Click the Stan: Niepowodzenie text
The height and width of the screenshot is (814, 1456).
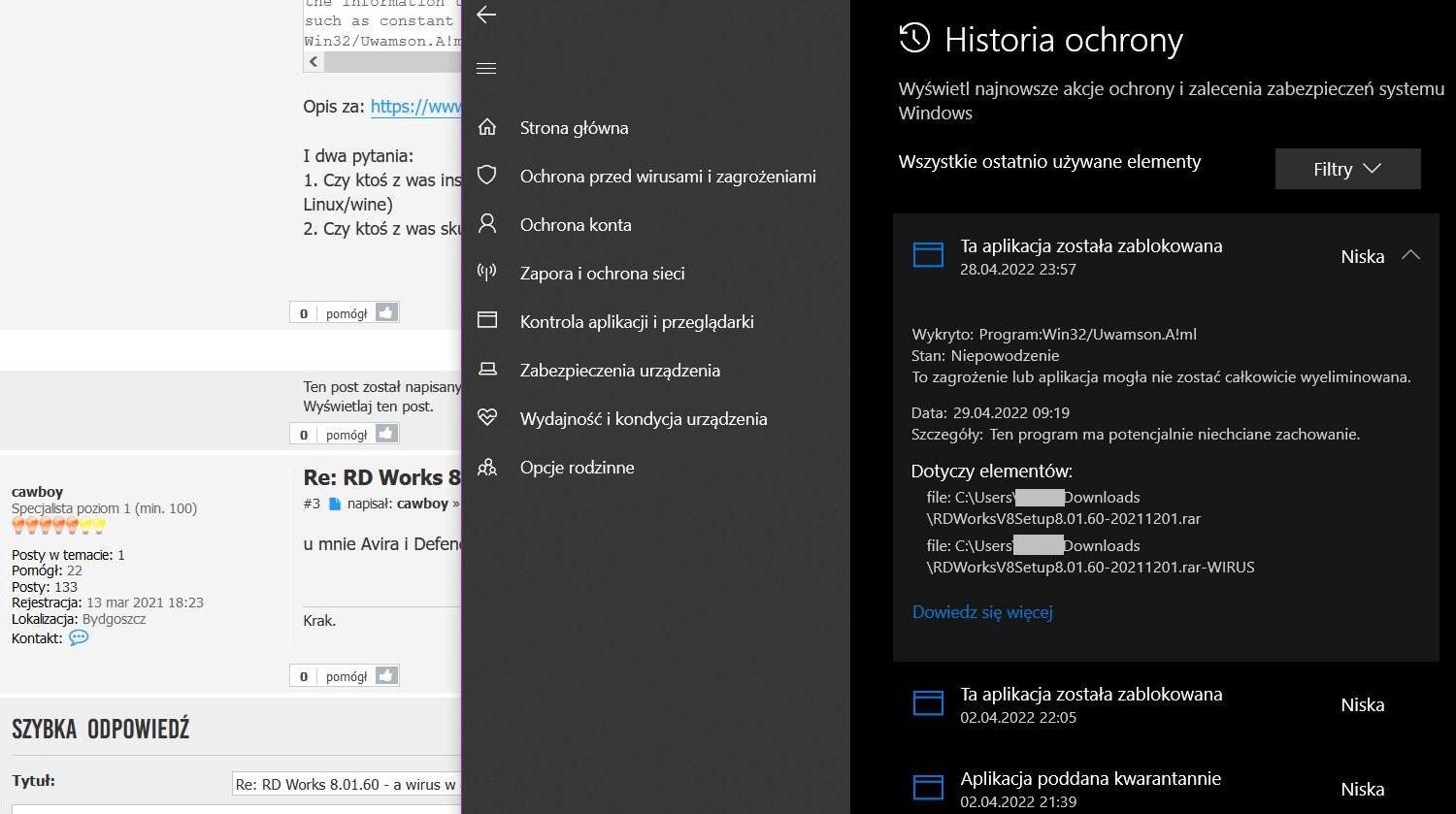985,355
